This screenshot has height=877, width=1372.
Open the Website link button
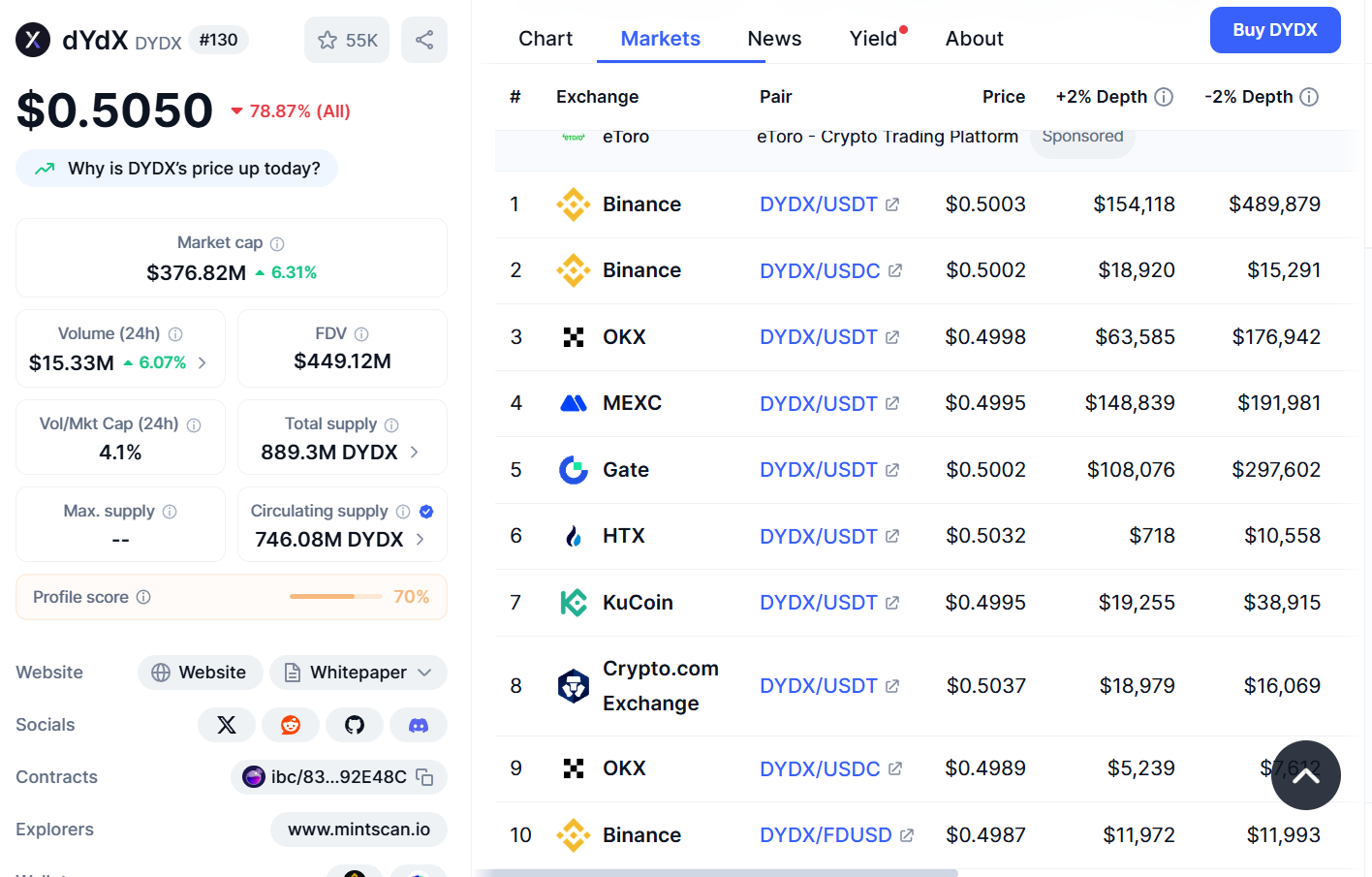pos(200,673)
